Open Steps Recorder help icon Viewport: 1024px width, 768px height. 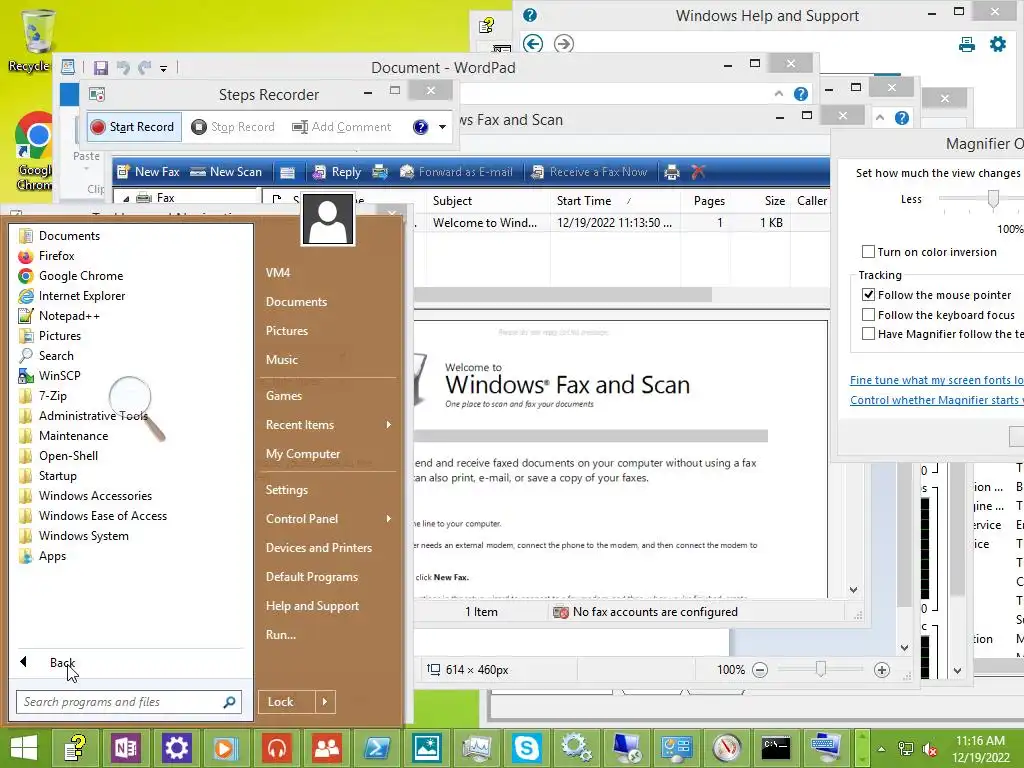(421, 127)
